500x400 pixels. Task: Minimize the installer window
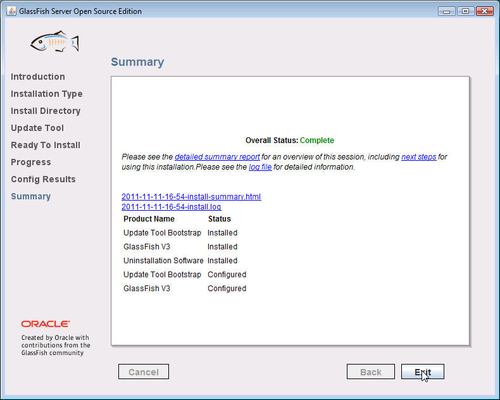[447, 11]
